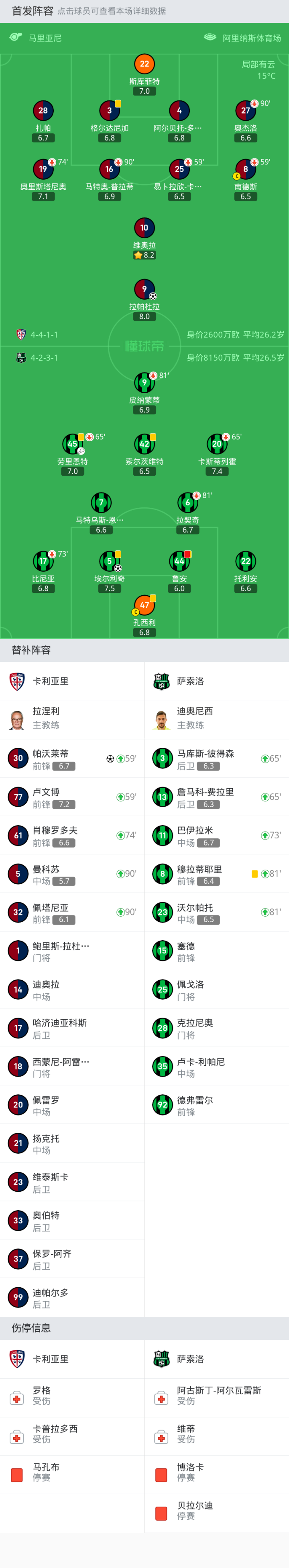
Task: Select Pinamonti's green number 9 badge
Action: point(144,383)
